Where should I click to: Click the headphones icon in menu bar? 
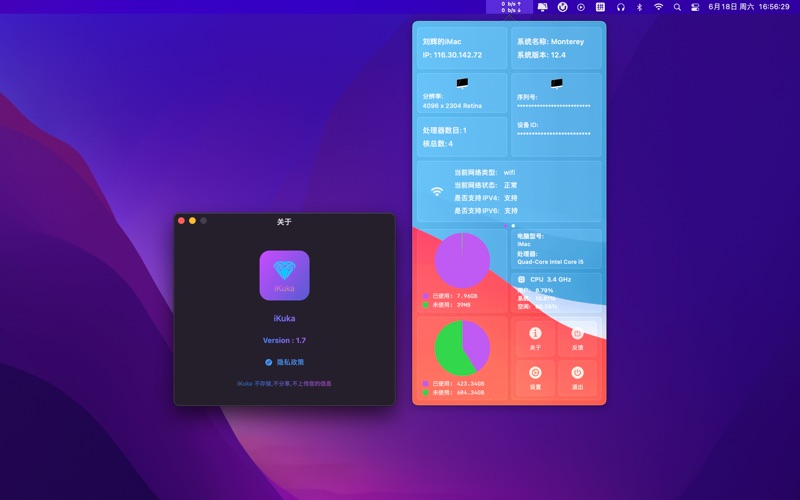coord(620,7)
